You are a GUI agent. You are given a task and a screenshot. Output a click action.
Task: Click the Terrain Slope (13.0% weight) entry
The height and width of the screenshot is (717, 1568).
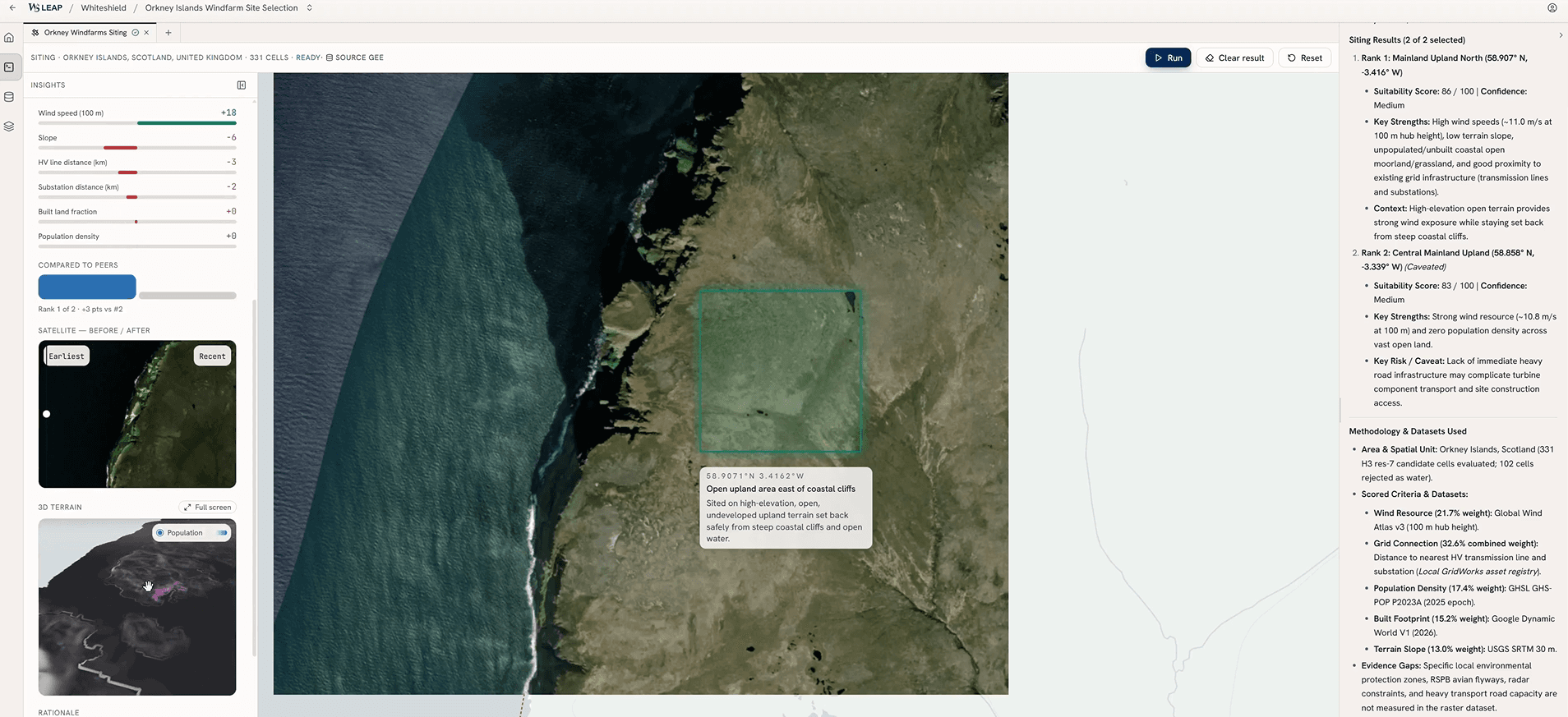1465,650
